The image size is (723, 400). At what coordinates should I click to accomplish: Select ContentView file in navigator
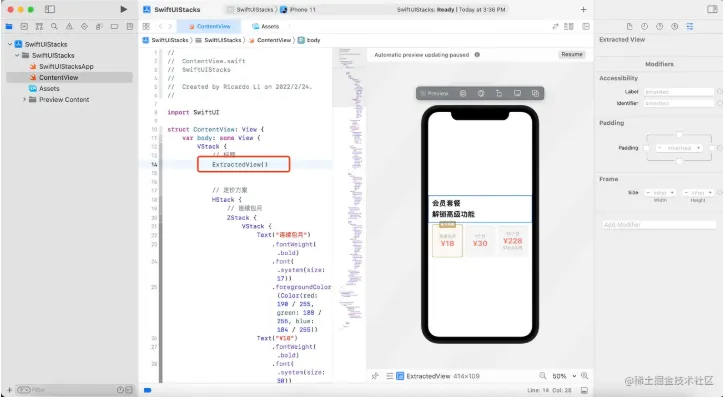(69, 78)
